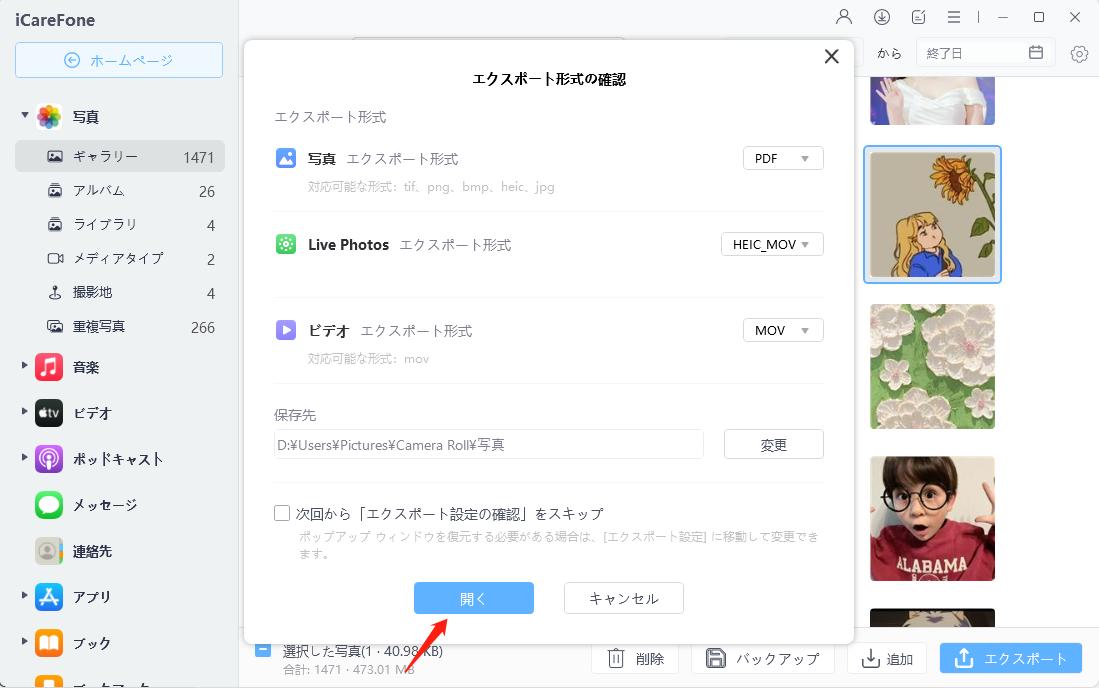This screenshot has height=688, width=1099.
Task: Open the video format MOV dropdown
Action: point(783,330)
